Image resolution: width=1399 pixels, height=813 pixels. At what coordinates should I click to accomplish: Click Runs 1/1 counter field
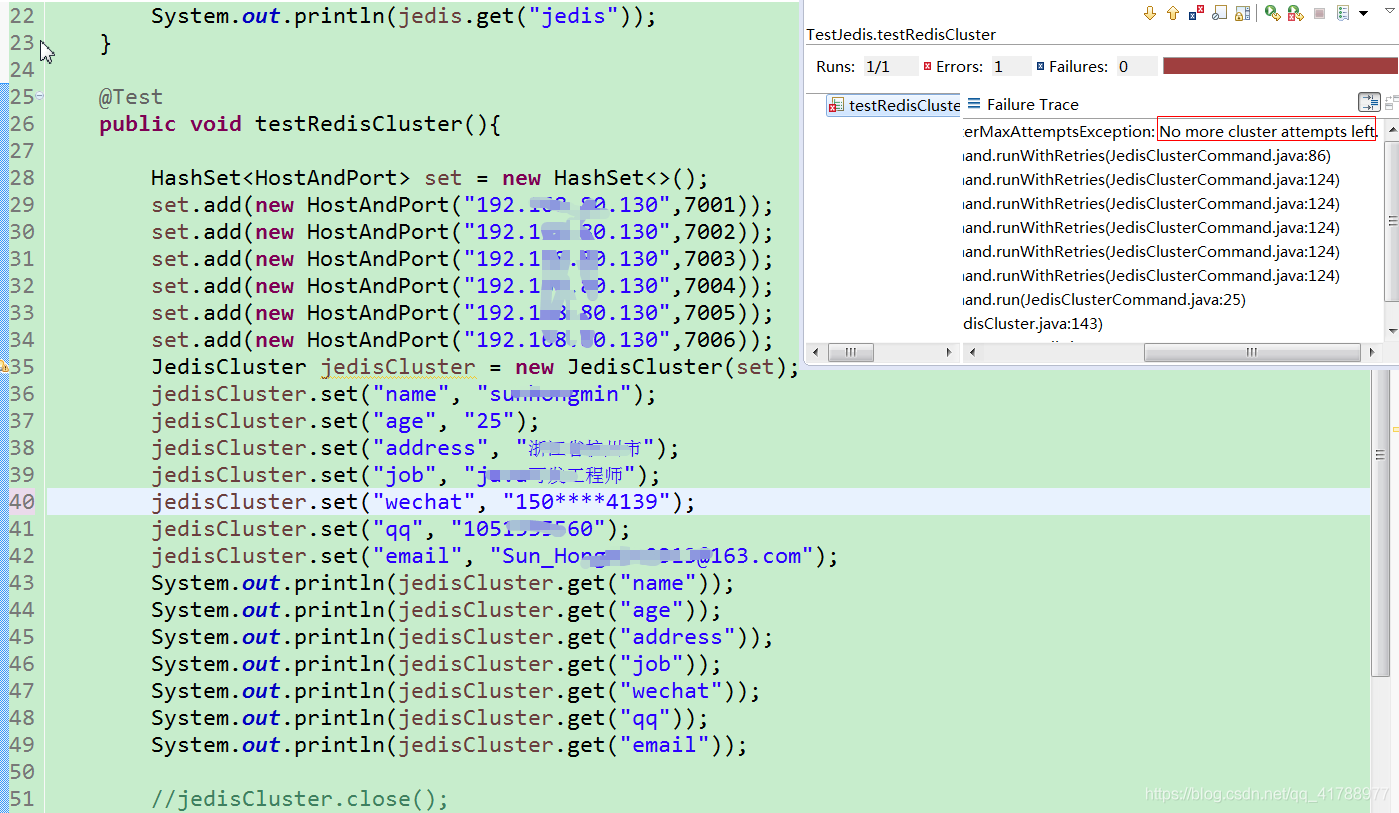click(890, 67)
